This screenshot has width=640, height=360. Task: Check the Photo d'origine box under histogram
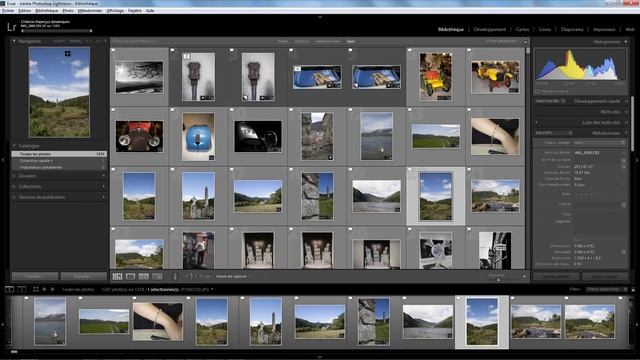[x=538, y=92]
